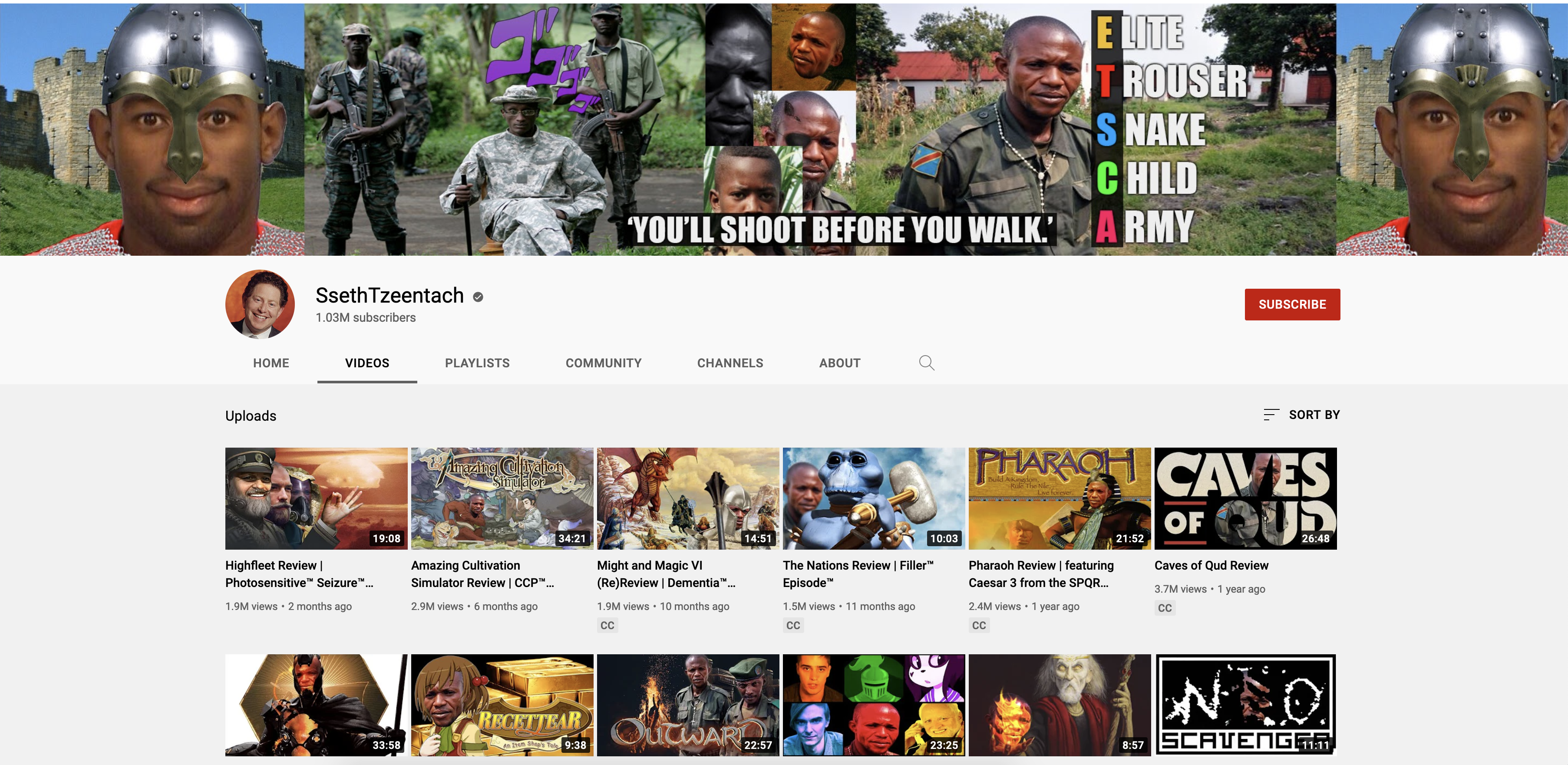Click the 1.03M subscribers text

click(x=365, y=318)
